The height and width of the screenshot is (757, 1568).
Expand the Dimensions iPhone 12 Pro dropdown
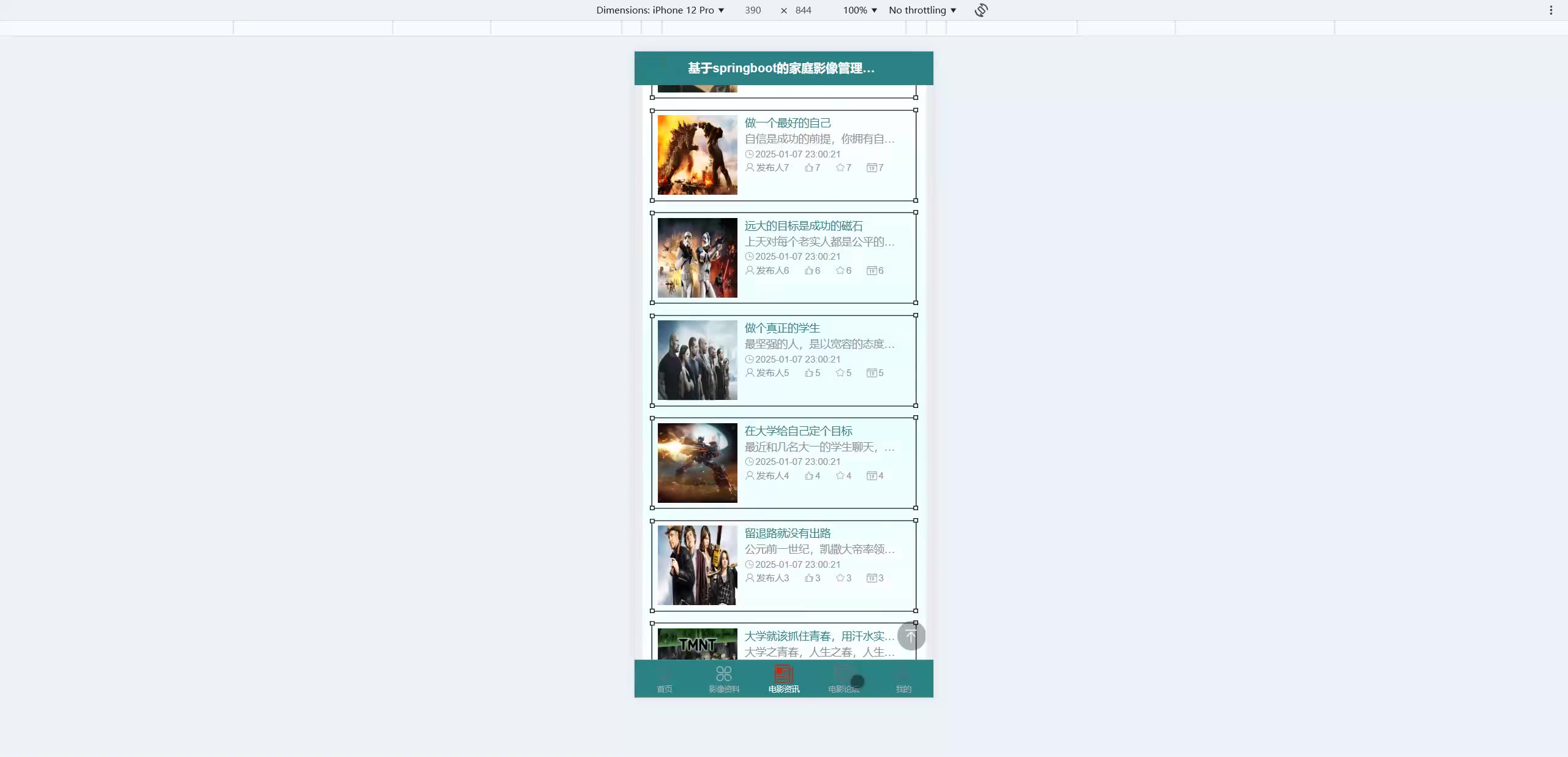click(x=660, y=10)
